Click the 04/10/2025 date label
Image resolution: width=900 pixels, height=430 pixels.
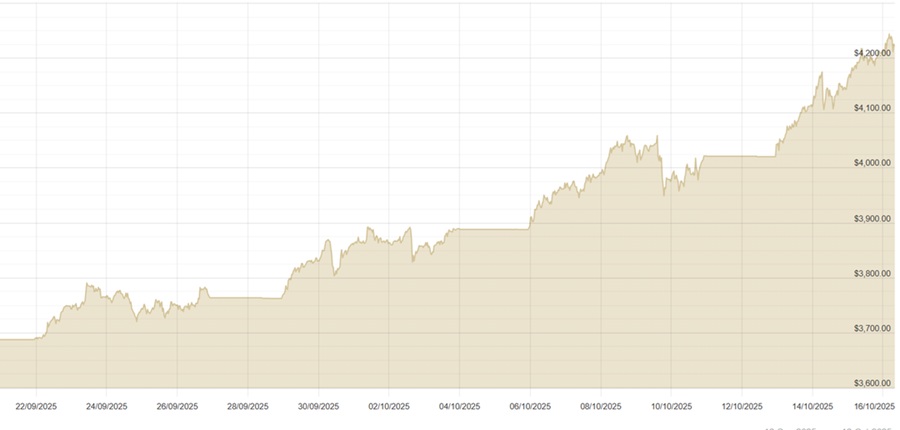pos(459,406)
